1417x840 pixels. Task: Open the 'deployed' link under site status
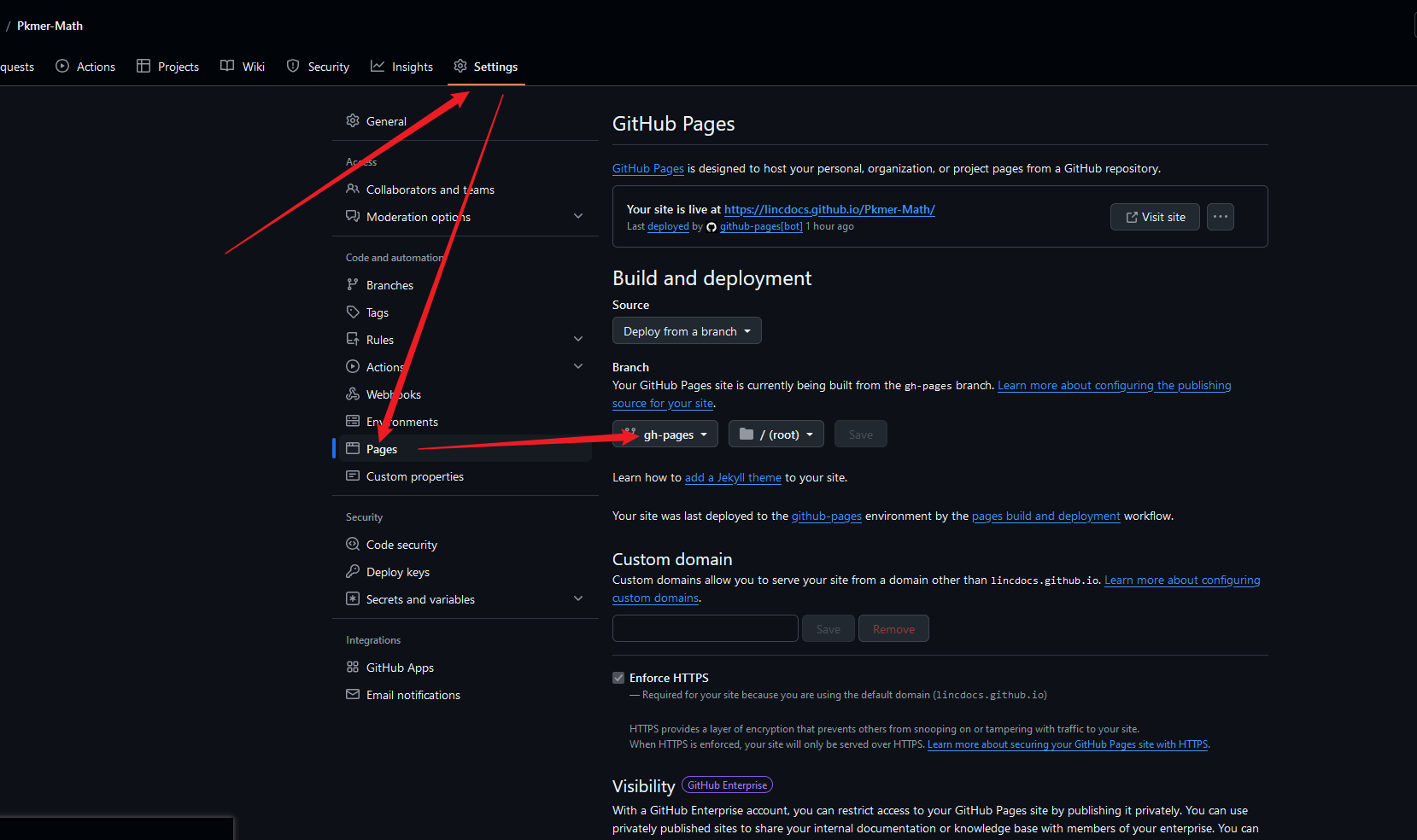(668, 226)
